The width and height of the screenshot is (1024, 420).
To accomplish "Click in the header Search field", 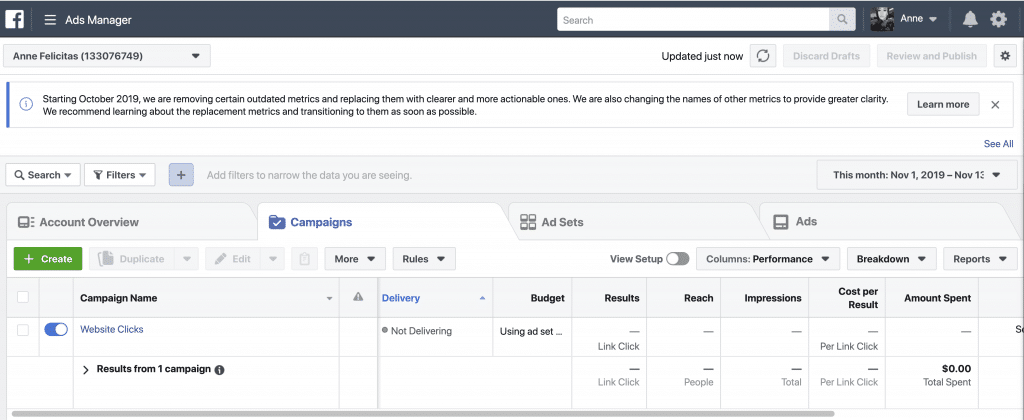I will pos(693,20).
